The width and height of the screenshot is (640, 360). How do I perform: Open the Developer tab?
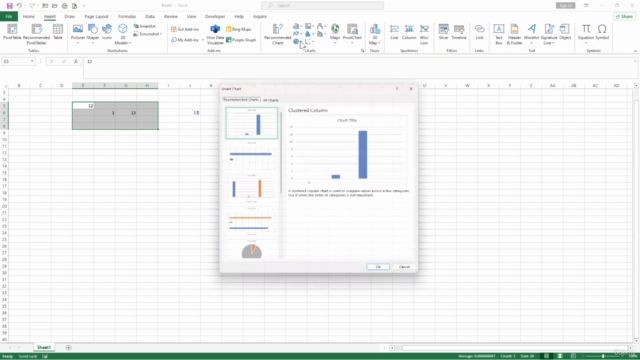[215, 16]
